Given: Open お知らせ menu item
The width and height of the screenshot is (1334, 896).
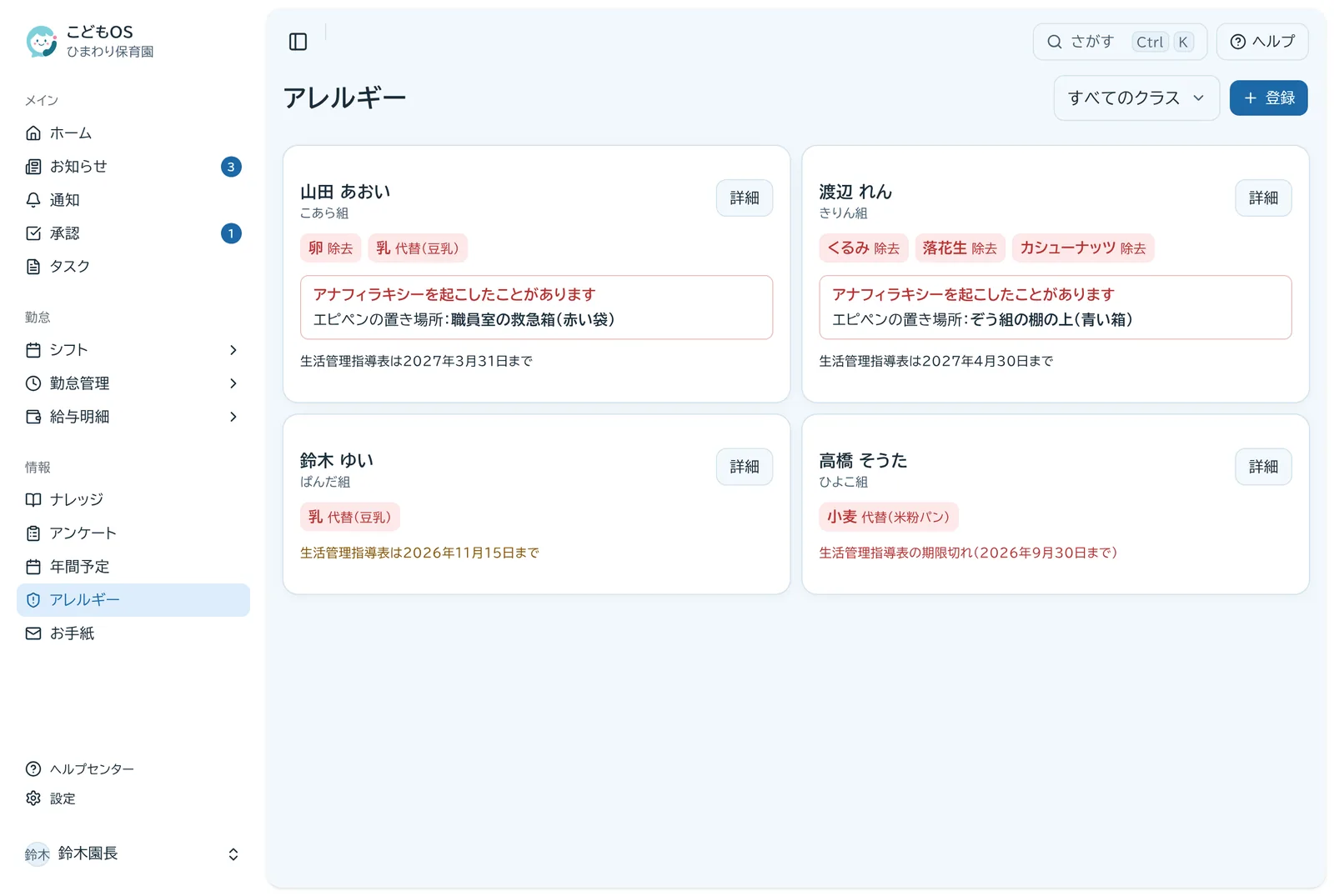Looking at the screenshot, I should pyautogui.click(x=133, y=167).
